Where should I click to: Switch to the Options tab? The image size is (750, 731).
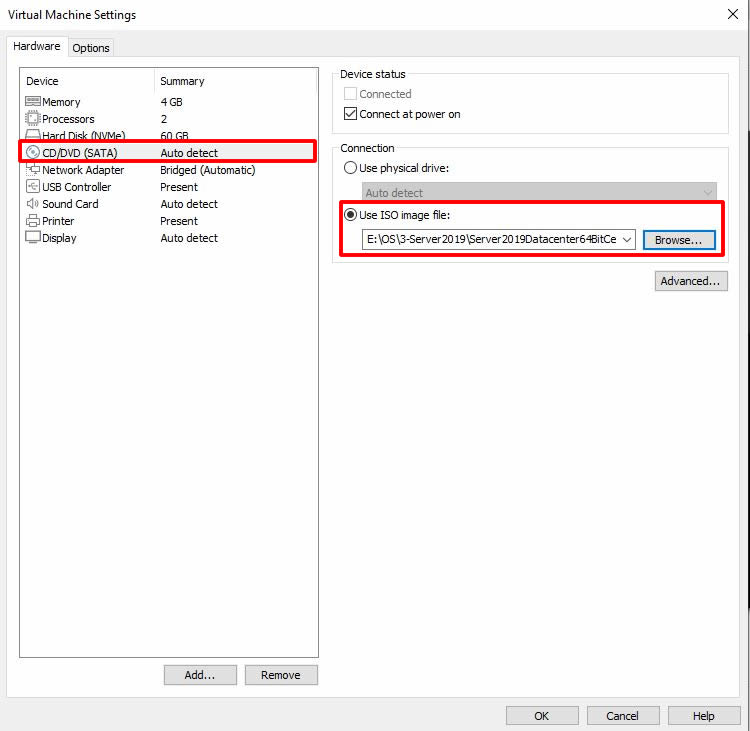point(91,48)
